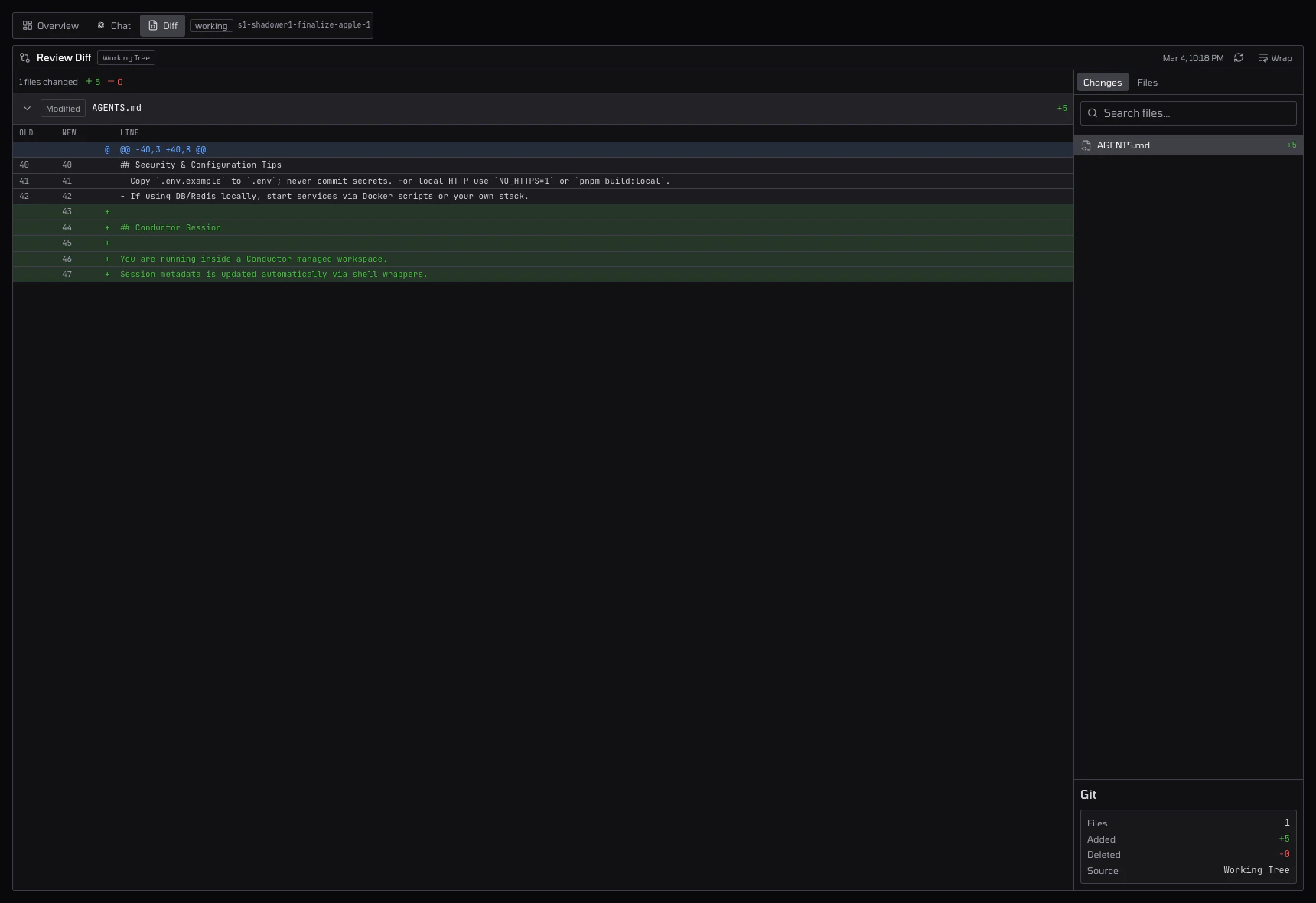Click the Overview grid icon
The image size is (1316, 903).
(x=28, y=25)
